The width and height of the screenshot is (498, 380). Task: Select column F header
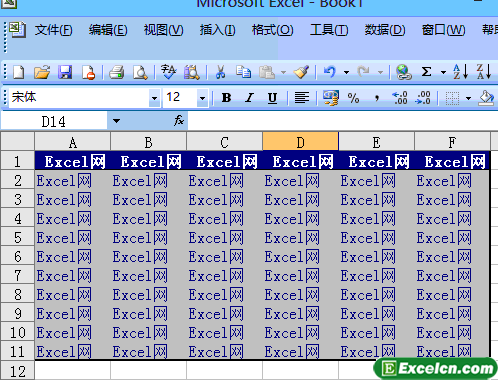(x=452, y=142)
